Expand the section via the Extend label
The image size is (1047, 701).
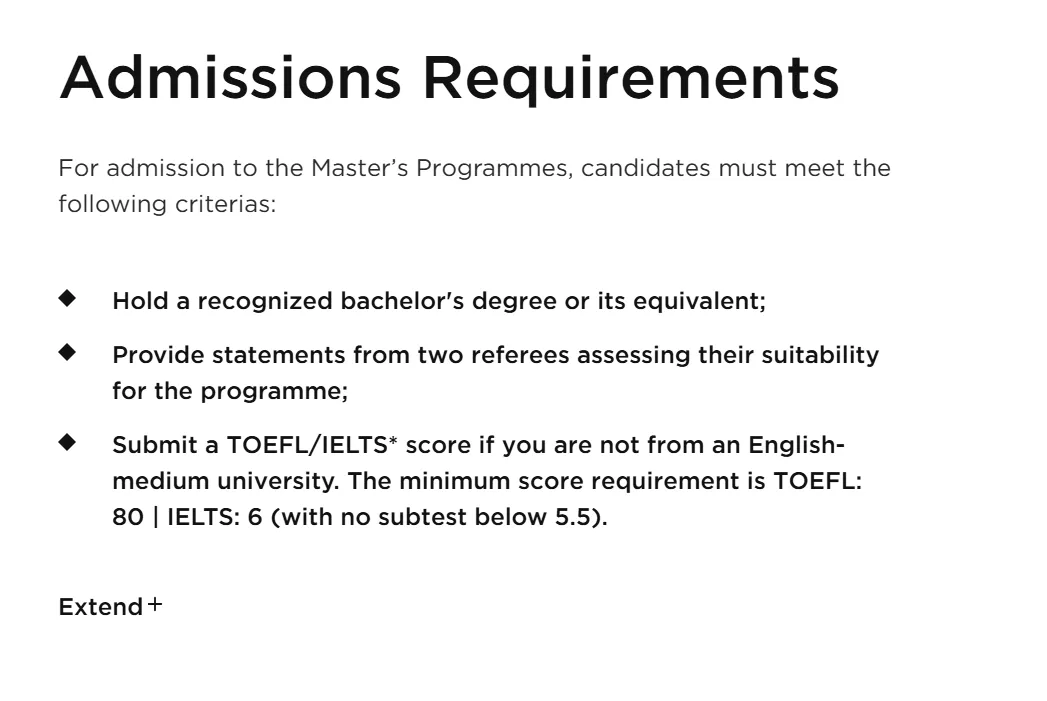[x=100, y=607]
